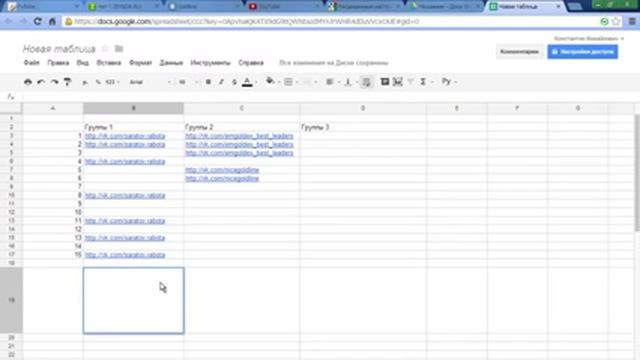Open the Ру input tools dropdown
The width and height of the screenshot is (640, 360).
(x=449, y=82)
